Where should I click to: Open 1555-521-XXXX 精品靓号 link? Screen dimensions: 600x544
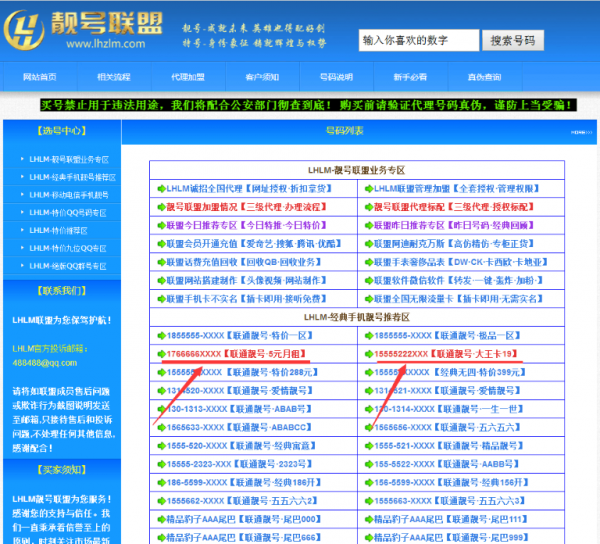(x=449, y=446)
